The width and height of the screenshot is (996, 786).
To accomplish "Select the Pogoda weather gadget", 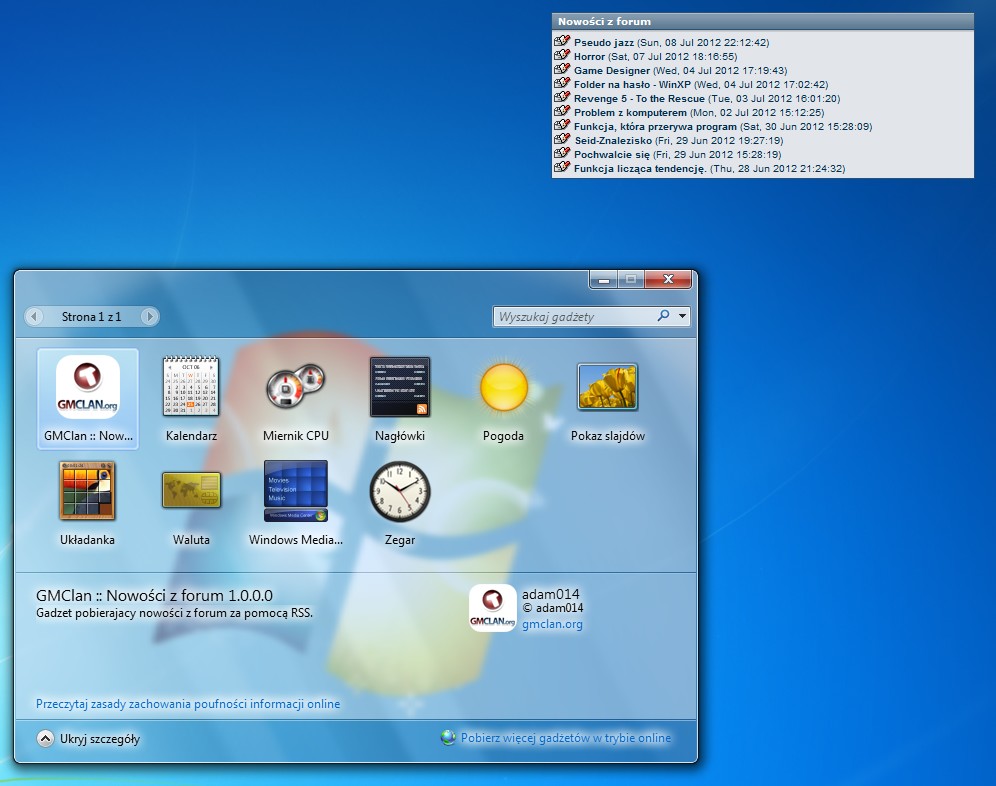I will (x=503, y=387).
